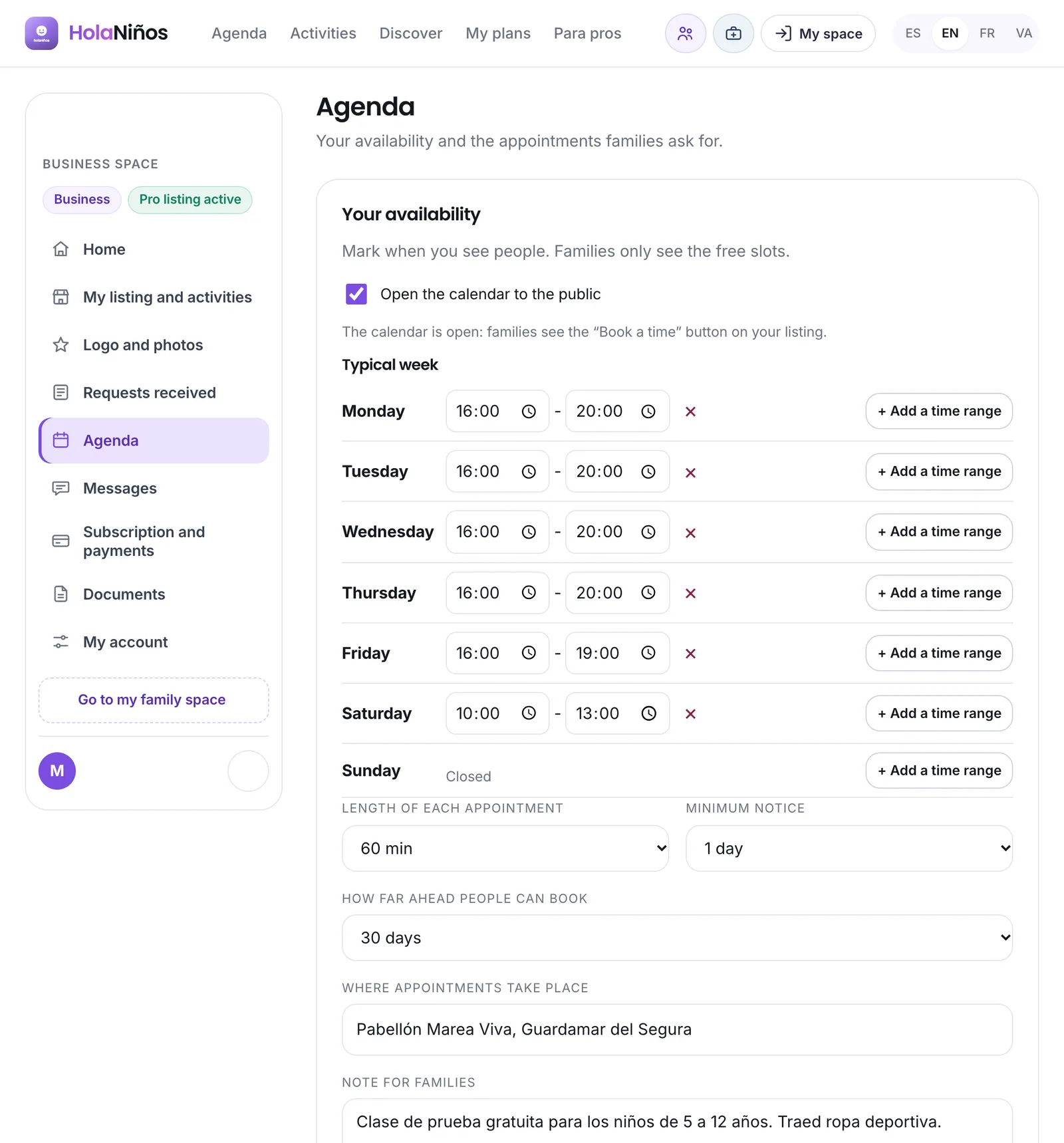1064x1143 pixels.
Task: Toggle Open the calendar to the public
Action: pos(356,294)
